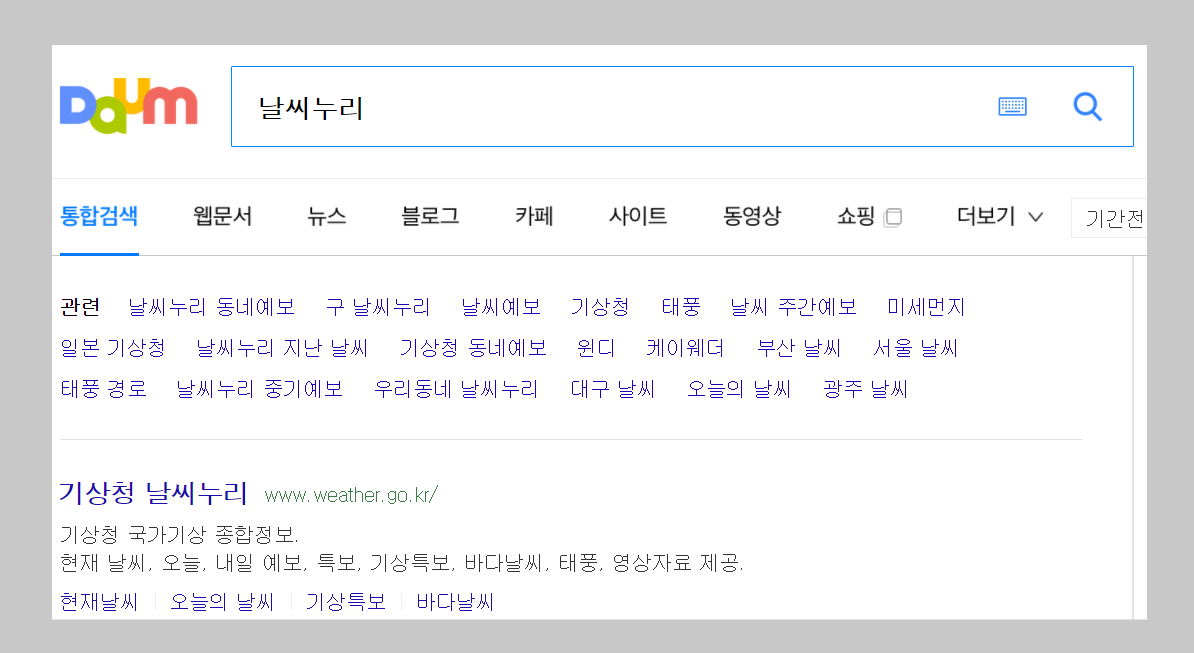Click related search 기상청

600,307
